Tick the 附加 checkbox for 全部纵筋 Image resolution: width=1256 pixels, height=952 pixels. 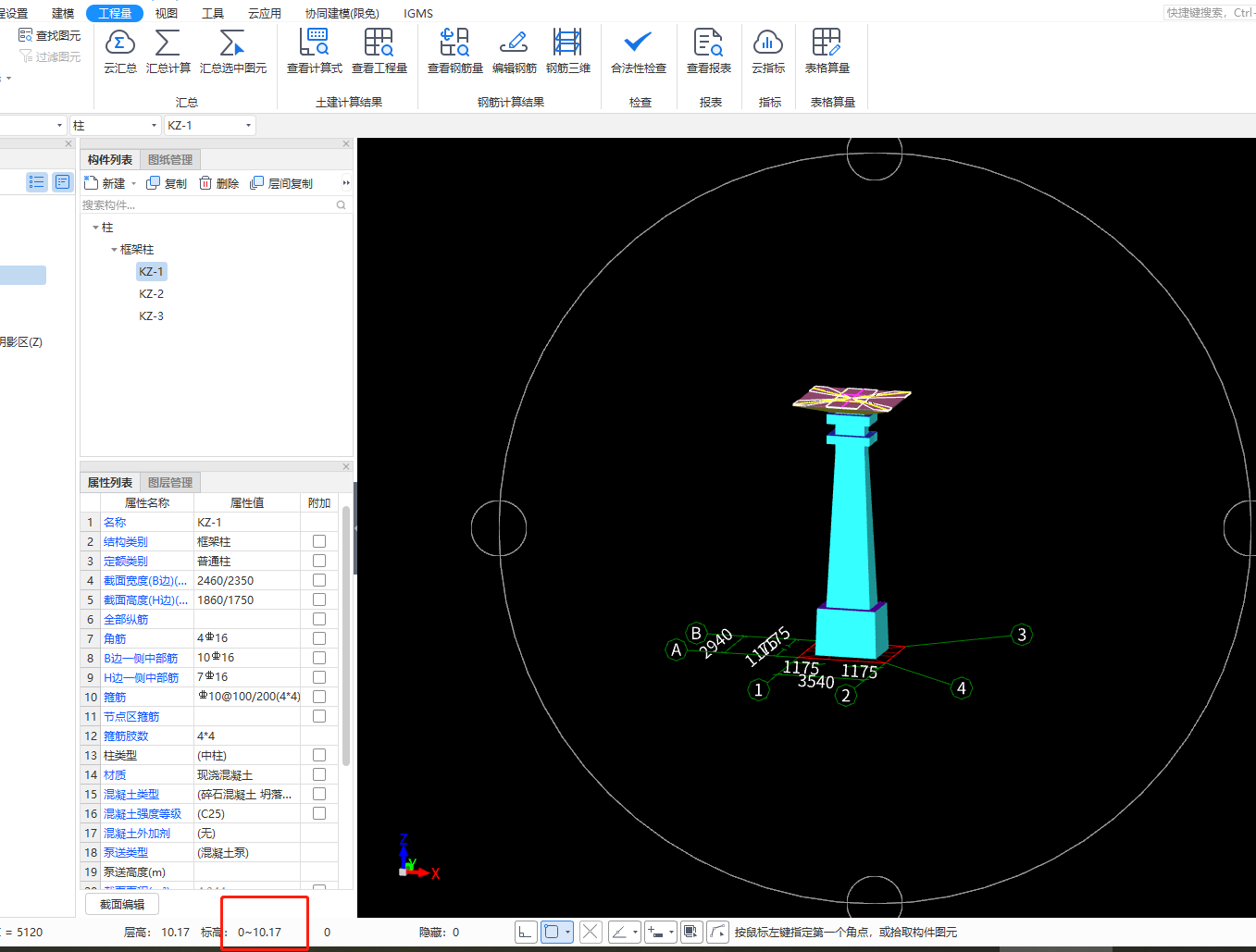coord(319,619)
